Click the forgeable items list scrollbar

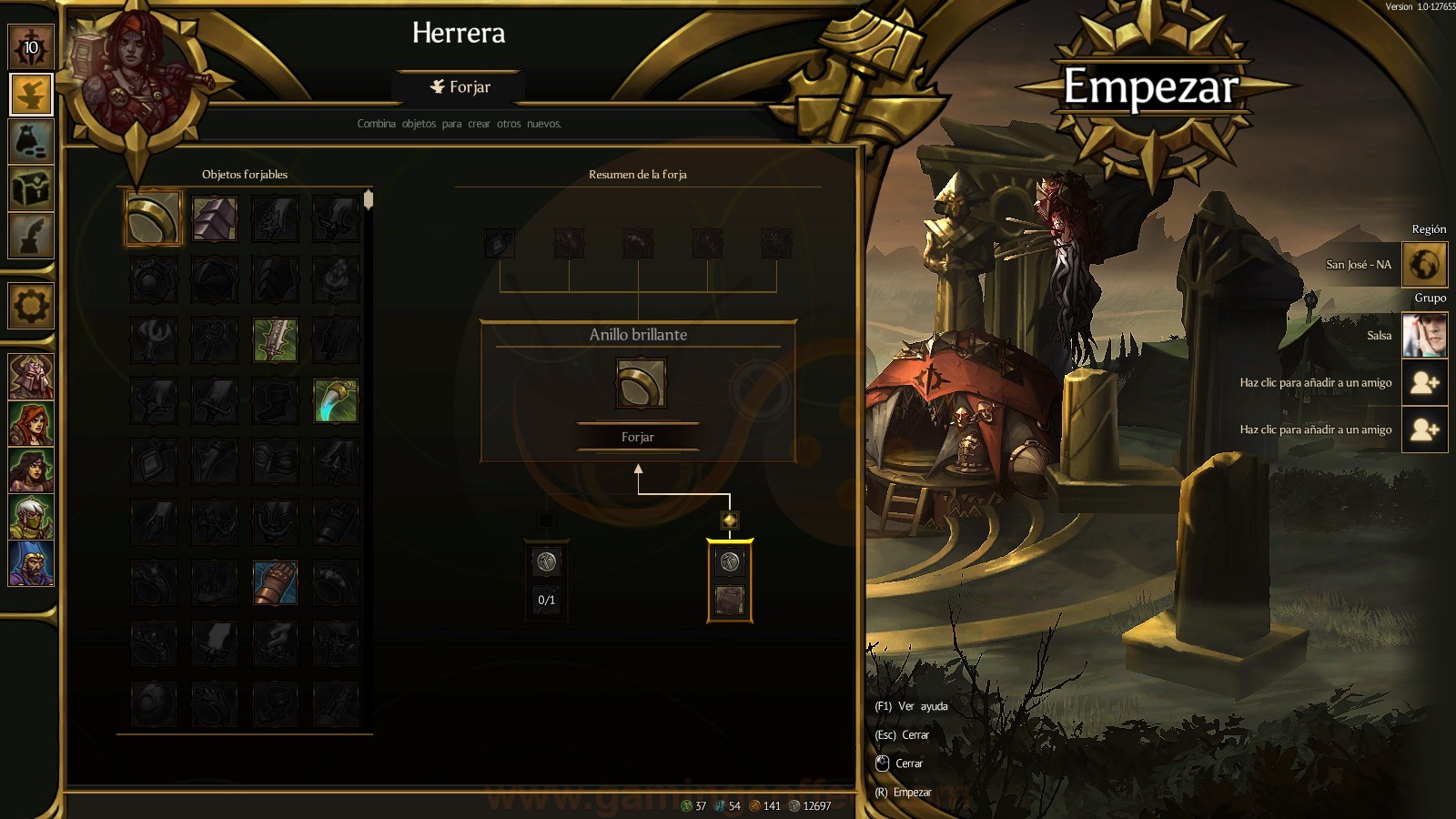click(369, 199)
